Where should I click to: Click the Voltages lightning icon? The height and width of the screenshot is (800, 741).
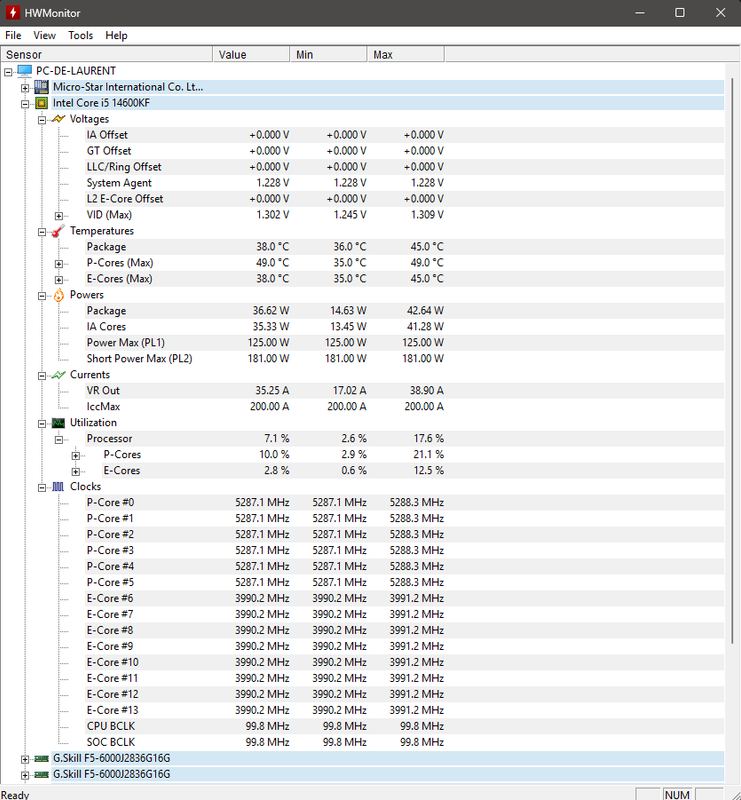58,119
